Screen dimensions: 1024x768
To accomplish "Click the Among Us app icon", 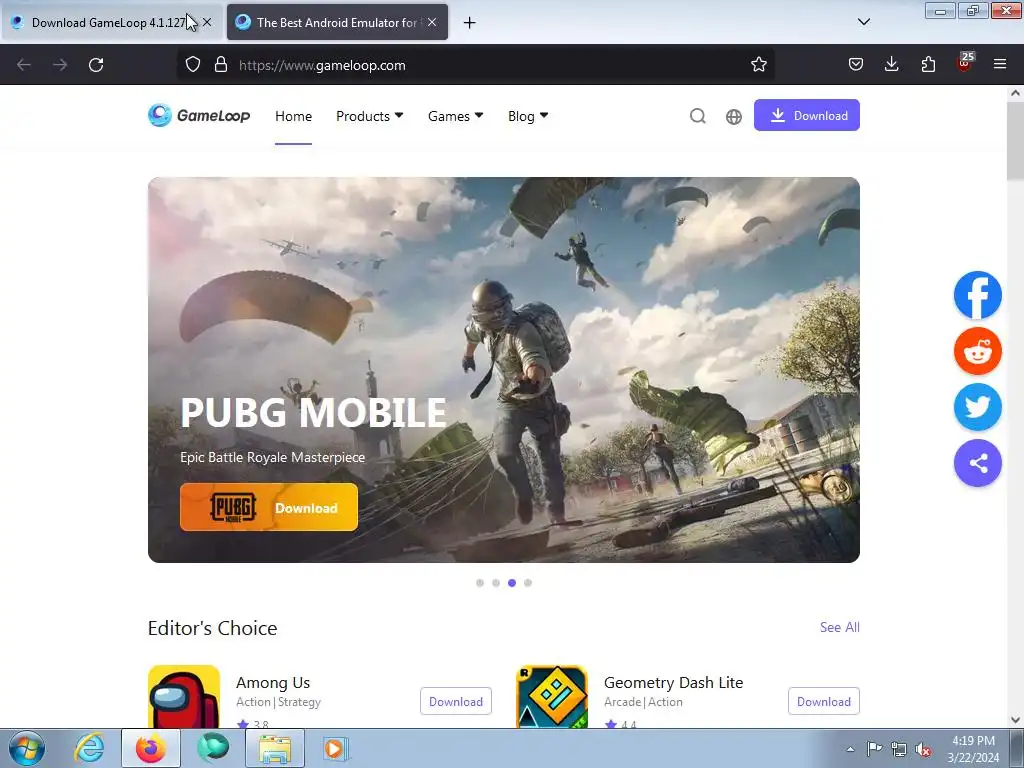I will pyautogui.click(x=184, y=697).
